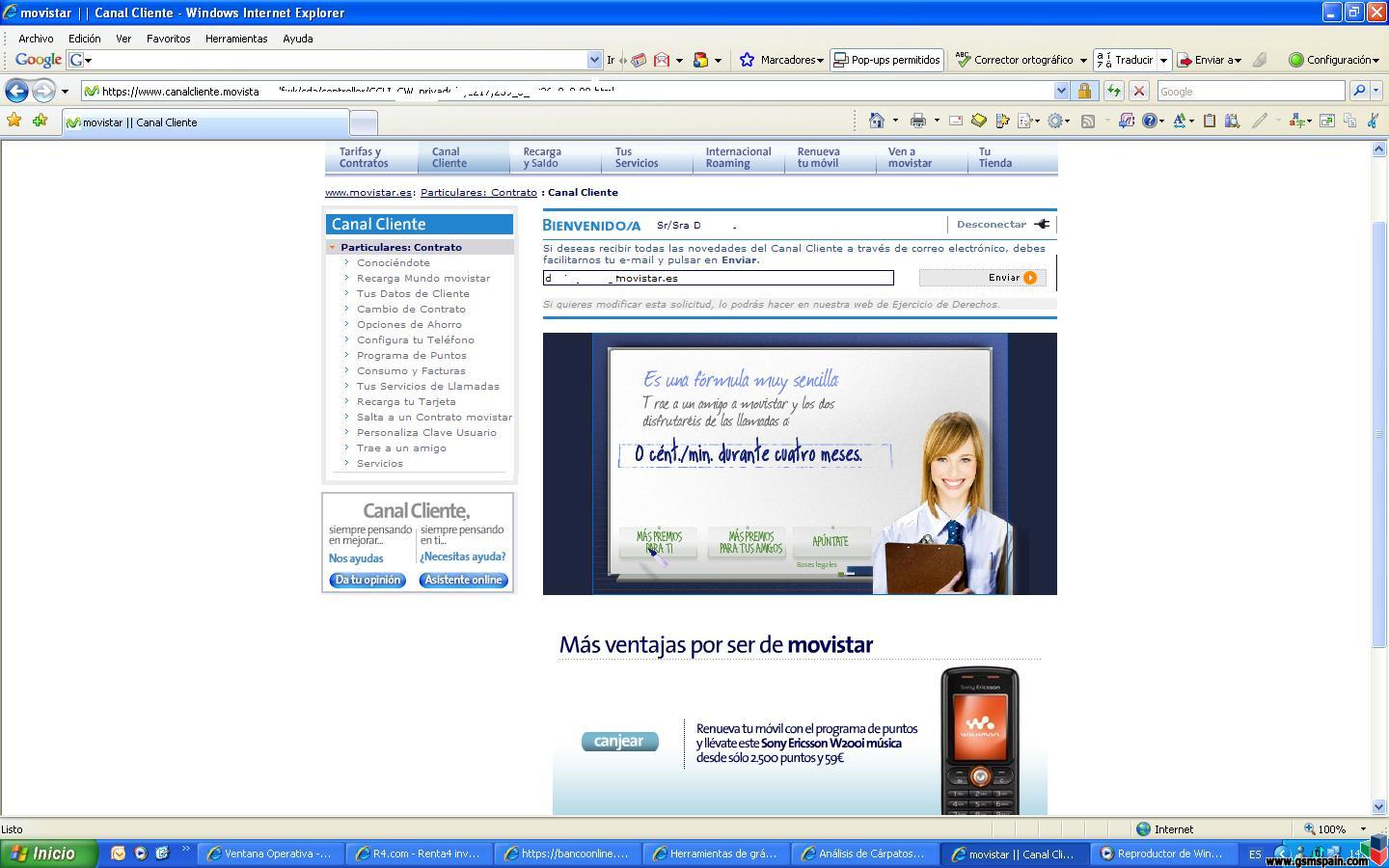Open the Trae a un amigo link
Viewport: 1389px width, 868px height.
tap(401, 448)
